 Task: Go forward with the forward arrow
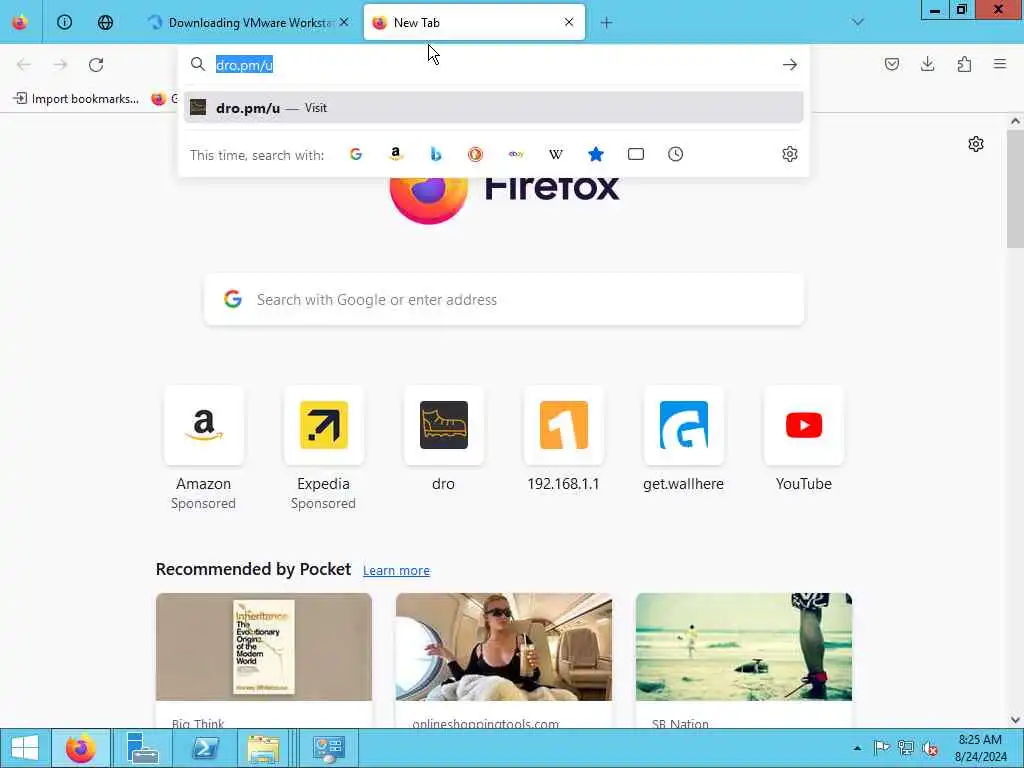click(60, 65)
